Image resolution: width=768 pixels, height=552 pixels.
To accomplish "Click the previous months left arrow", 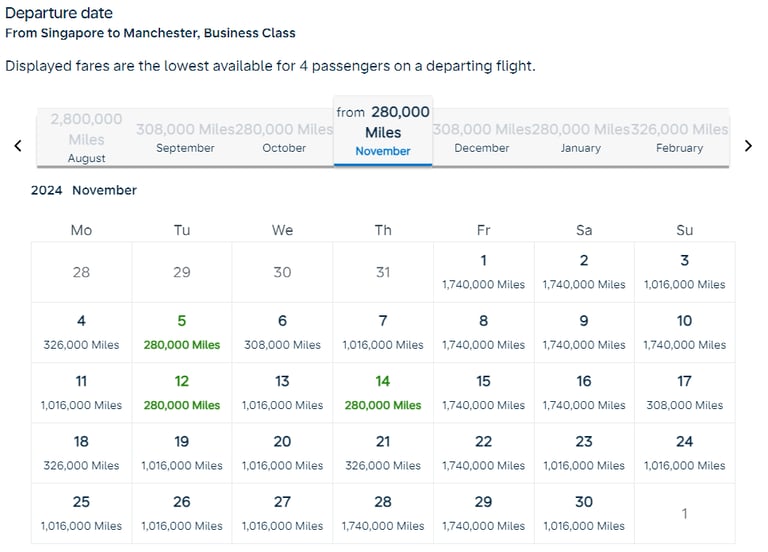I will point(18,146).
